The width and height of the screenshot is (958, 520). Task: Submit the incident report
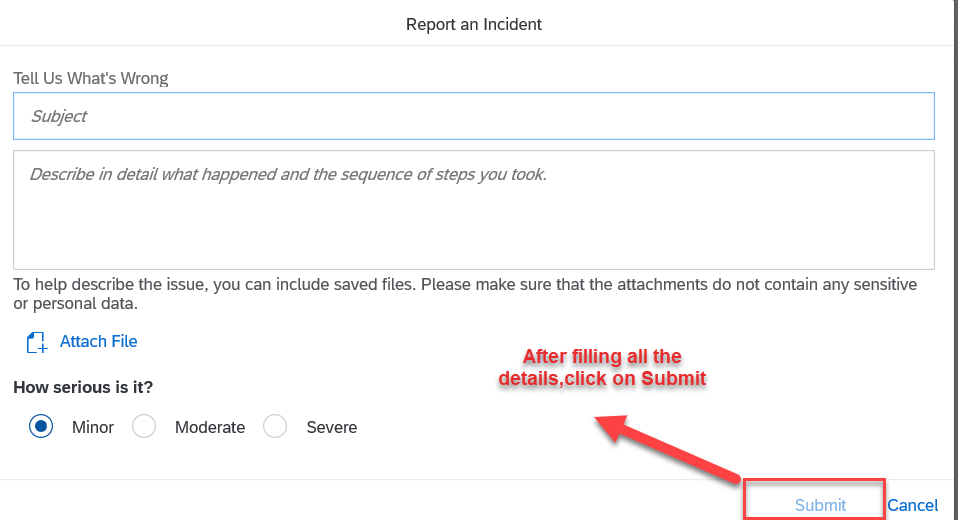(820, 505)
